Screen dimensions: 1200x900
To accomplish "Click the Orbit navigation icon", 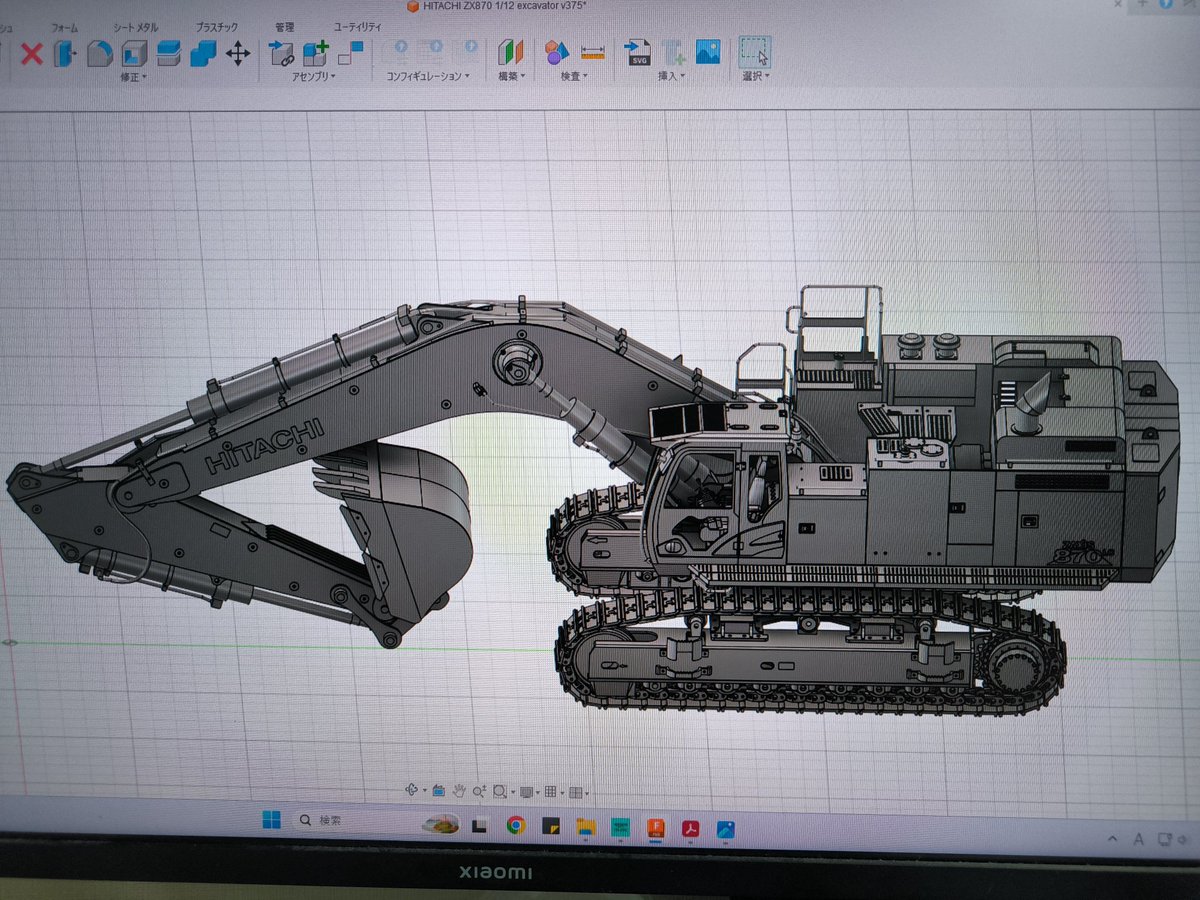I will 411,790.
